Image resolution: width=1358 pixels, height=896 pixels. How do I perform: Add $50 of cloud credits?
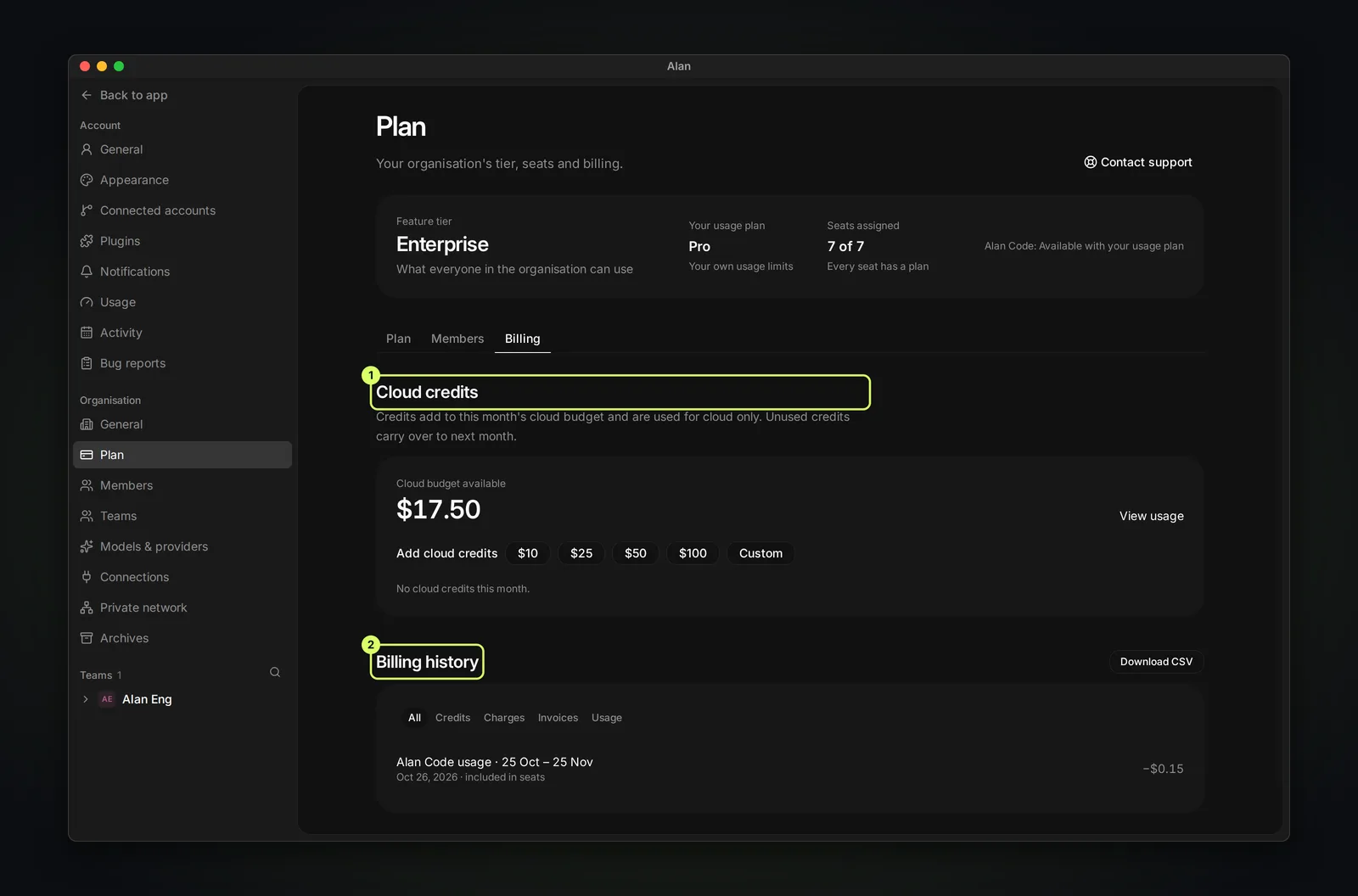coord(636,553)
